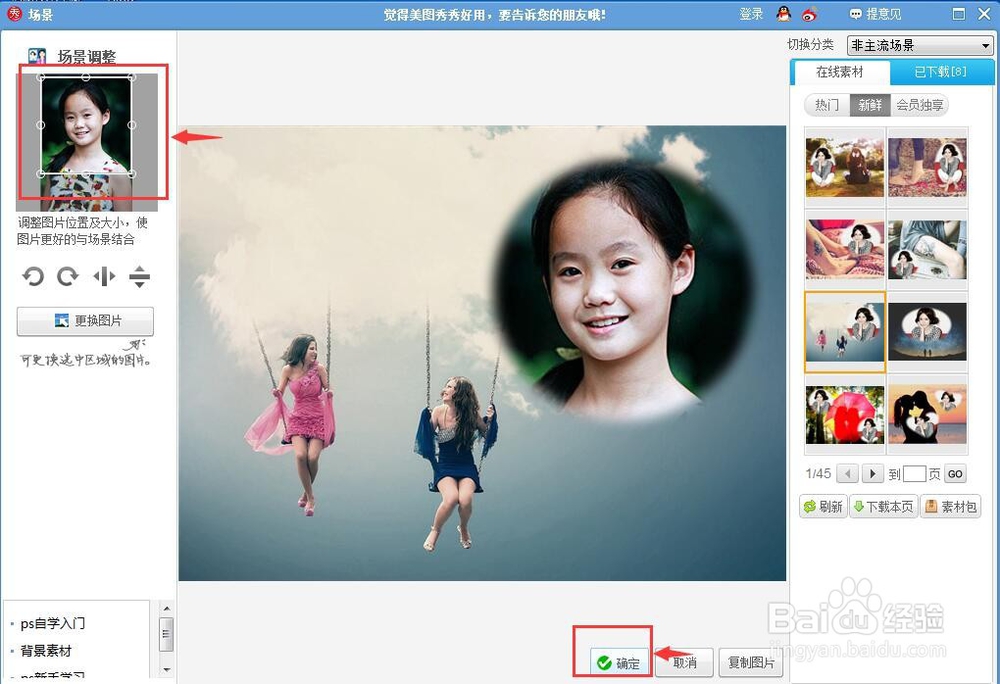This screenshot has width=1000, height=684.
Task: Flip the photo vertically
Action: tap(139, 277)
